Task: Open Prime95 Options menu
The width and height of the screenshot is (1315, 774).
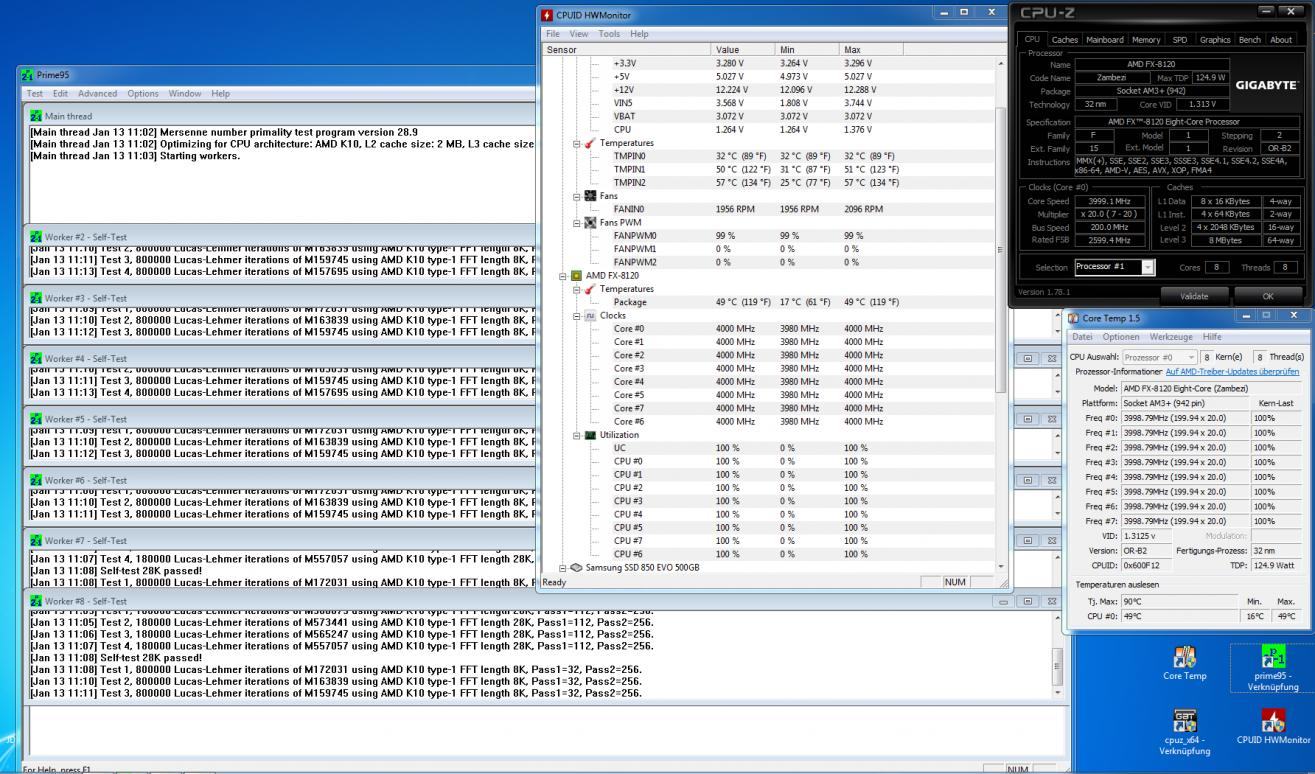Action: [144, 93]
